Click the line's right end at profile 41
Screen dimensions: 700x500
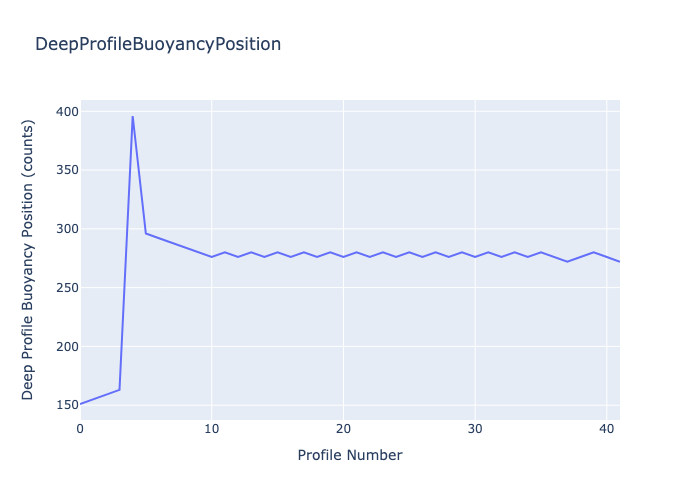pos(619,261)
